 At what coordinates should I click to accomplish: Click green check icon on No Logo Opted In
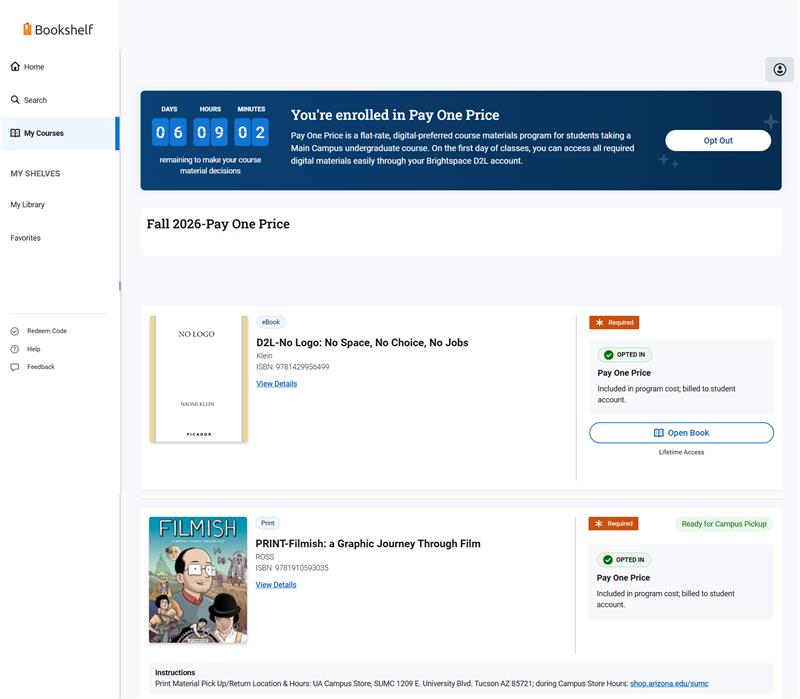(609, 355)
